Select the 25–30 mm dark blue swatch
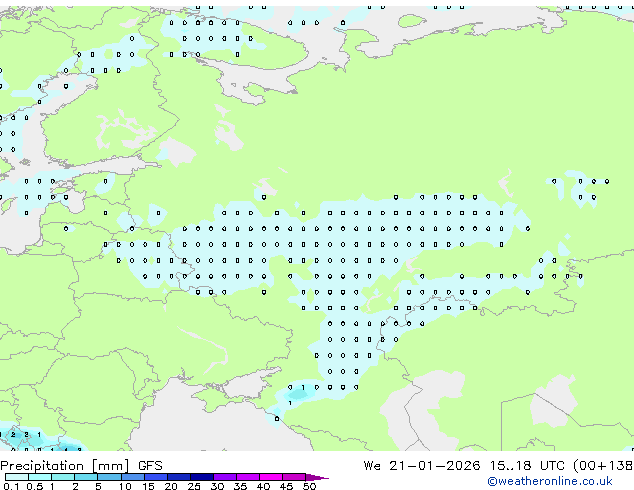This screenshot has width=634, height=490. pos(202,477)
